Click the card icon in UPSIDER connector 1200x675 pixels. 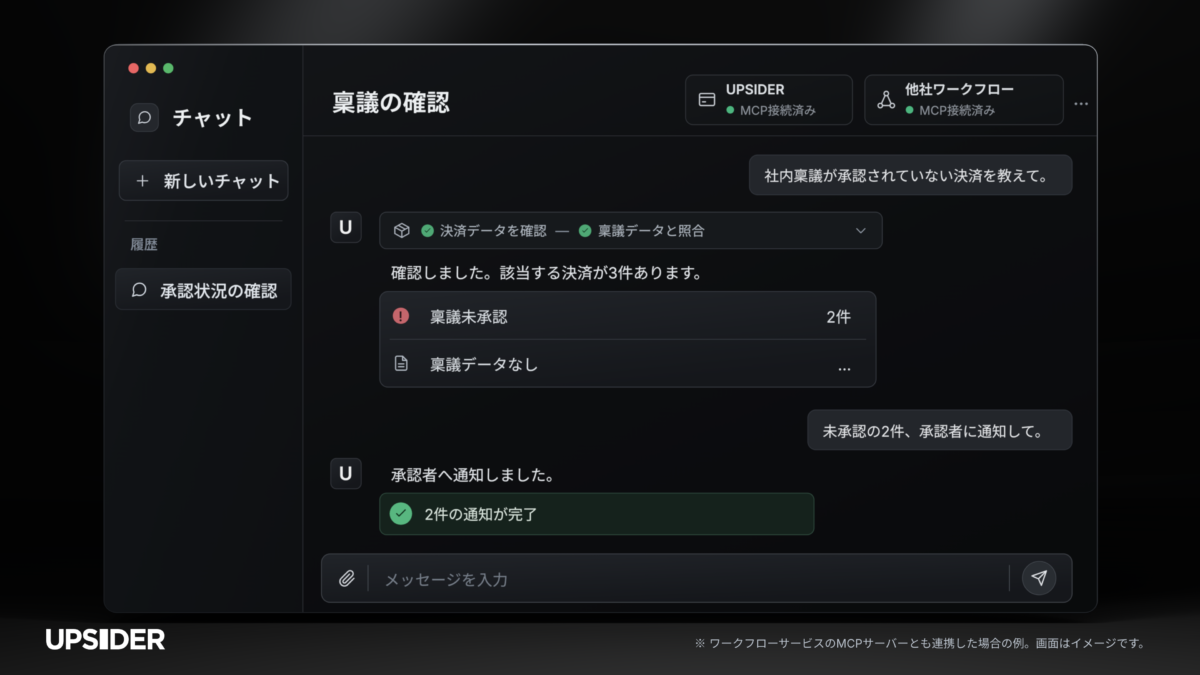pyautogui.click(x=707, y=100)
